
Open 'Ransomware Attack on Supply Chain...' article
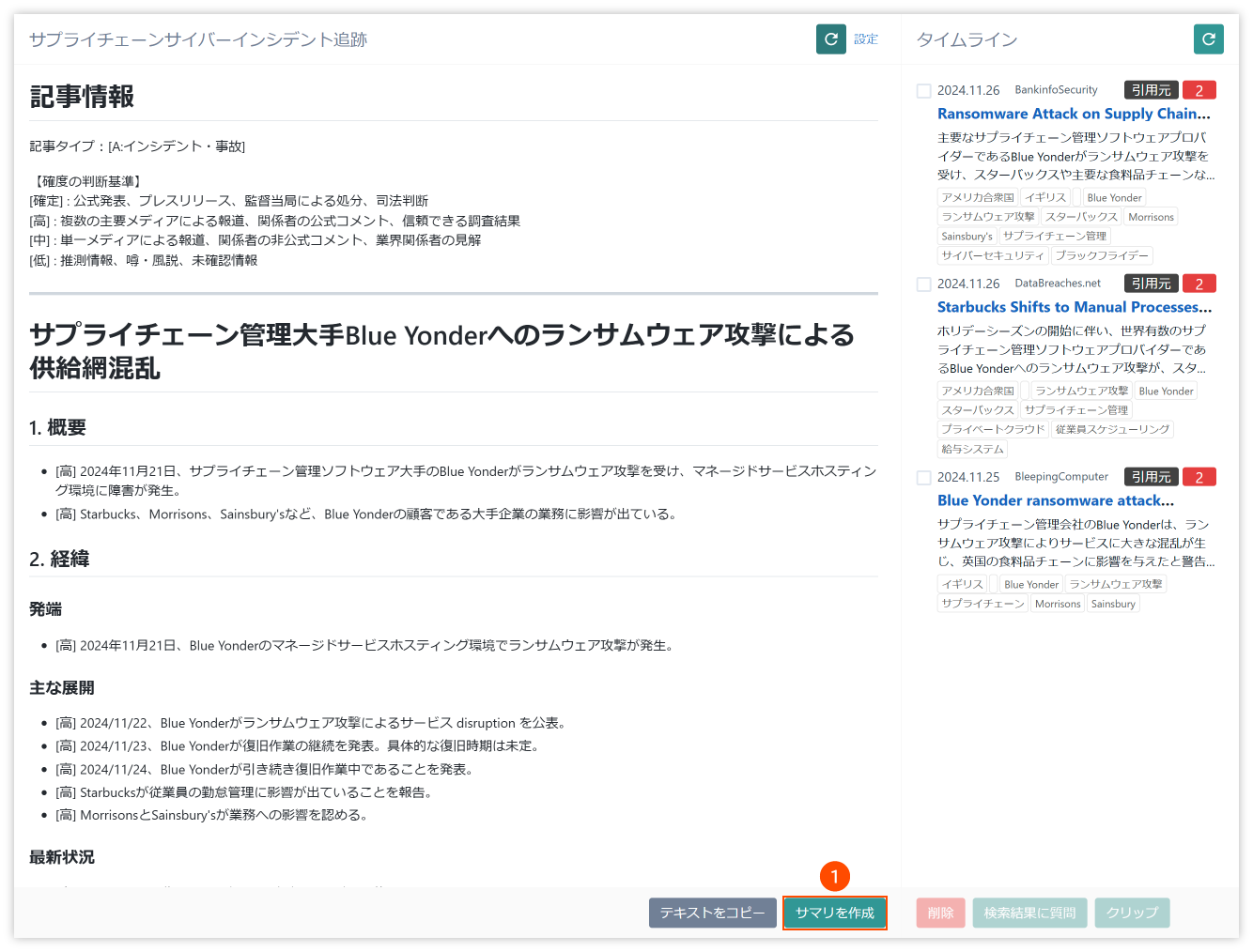point(1074,114)
